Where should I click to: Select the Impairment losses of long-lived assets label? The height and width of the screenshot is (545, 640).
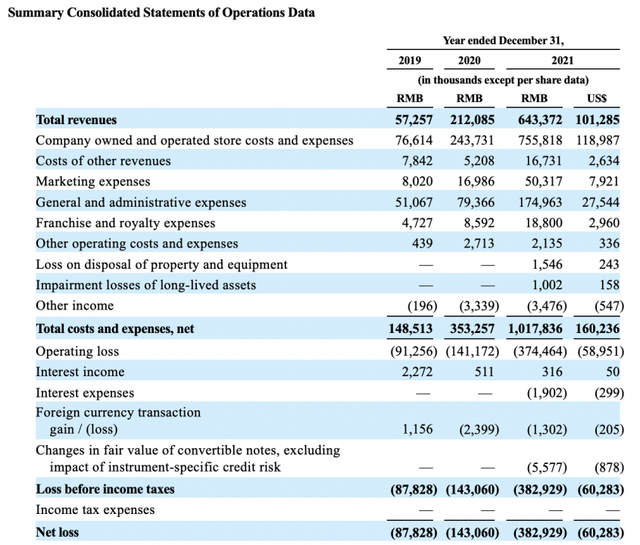click(146, 285)
